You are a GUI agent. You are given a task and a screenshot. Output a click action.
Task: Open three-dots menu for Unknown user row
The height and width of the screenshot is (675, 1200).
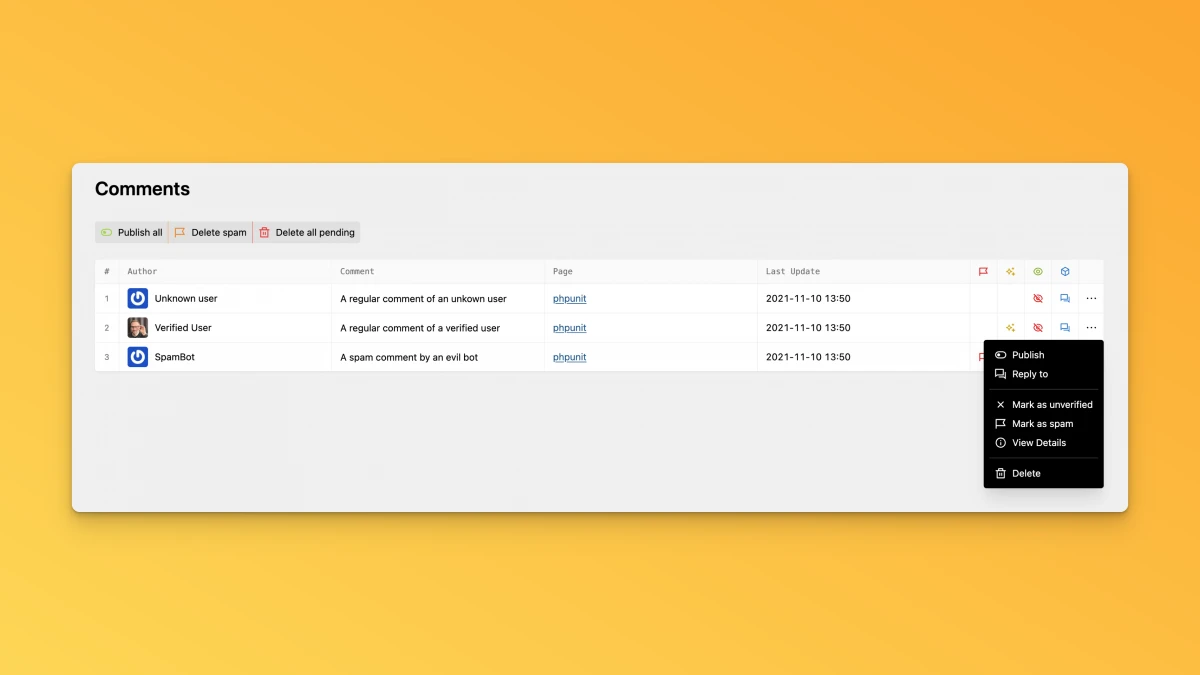point(1091,298)
